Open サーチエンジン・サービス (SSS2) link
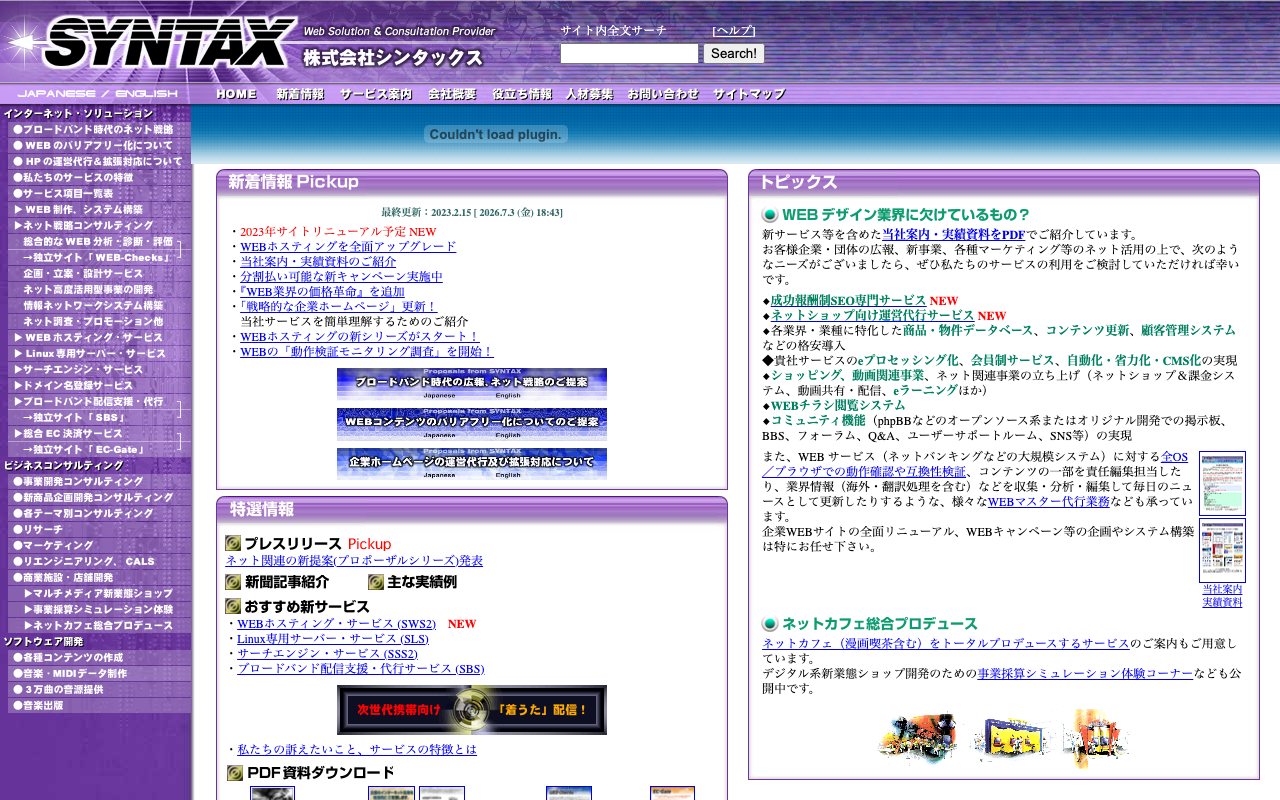The height and width of the screenshot is (800, 1280). pos(327,653)
